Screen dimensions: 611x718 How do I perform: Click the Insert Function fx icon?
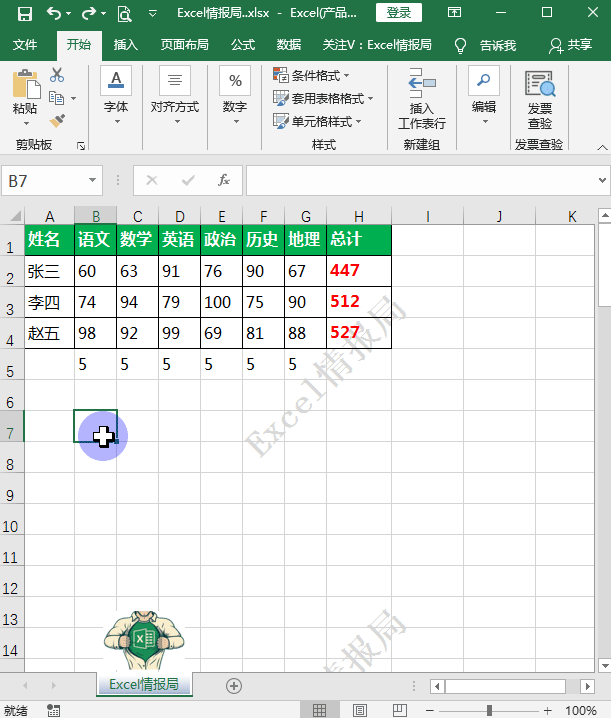point(224,180)
